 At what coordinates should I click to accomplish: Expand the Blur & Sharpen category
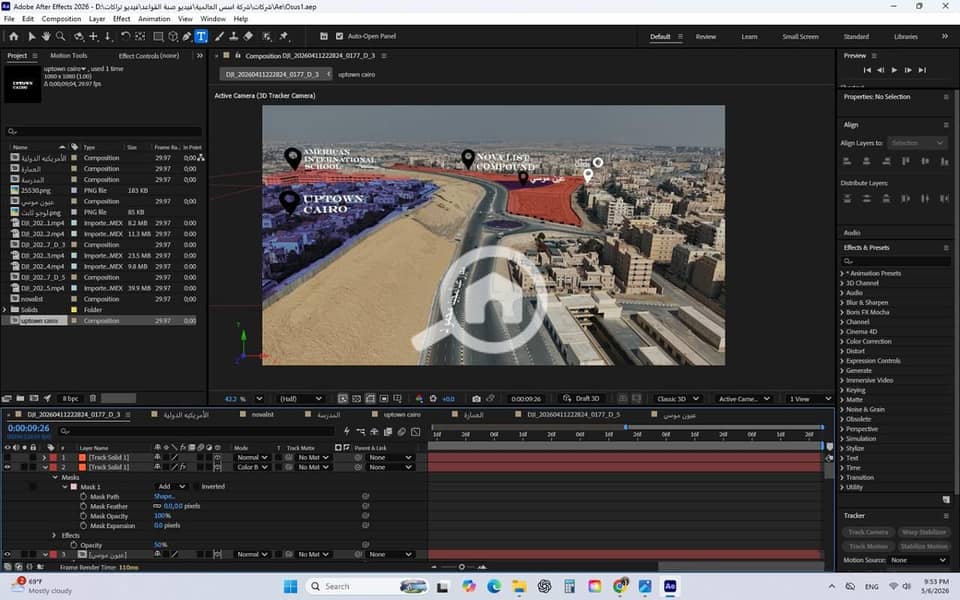tap(842, 302)
